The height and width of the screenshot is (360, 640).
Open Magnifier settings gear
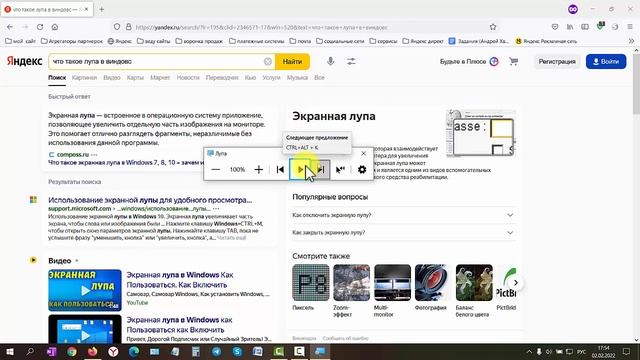click(362, 169)
